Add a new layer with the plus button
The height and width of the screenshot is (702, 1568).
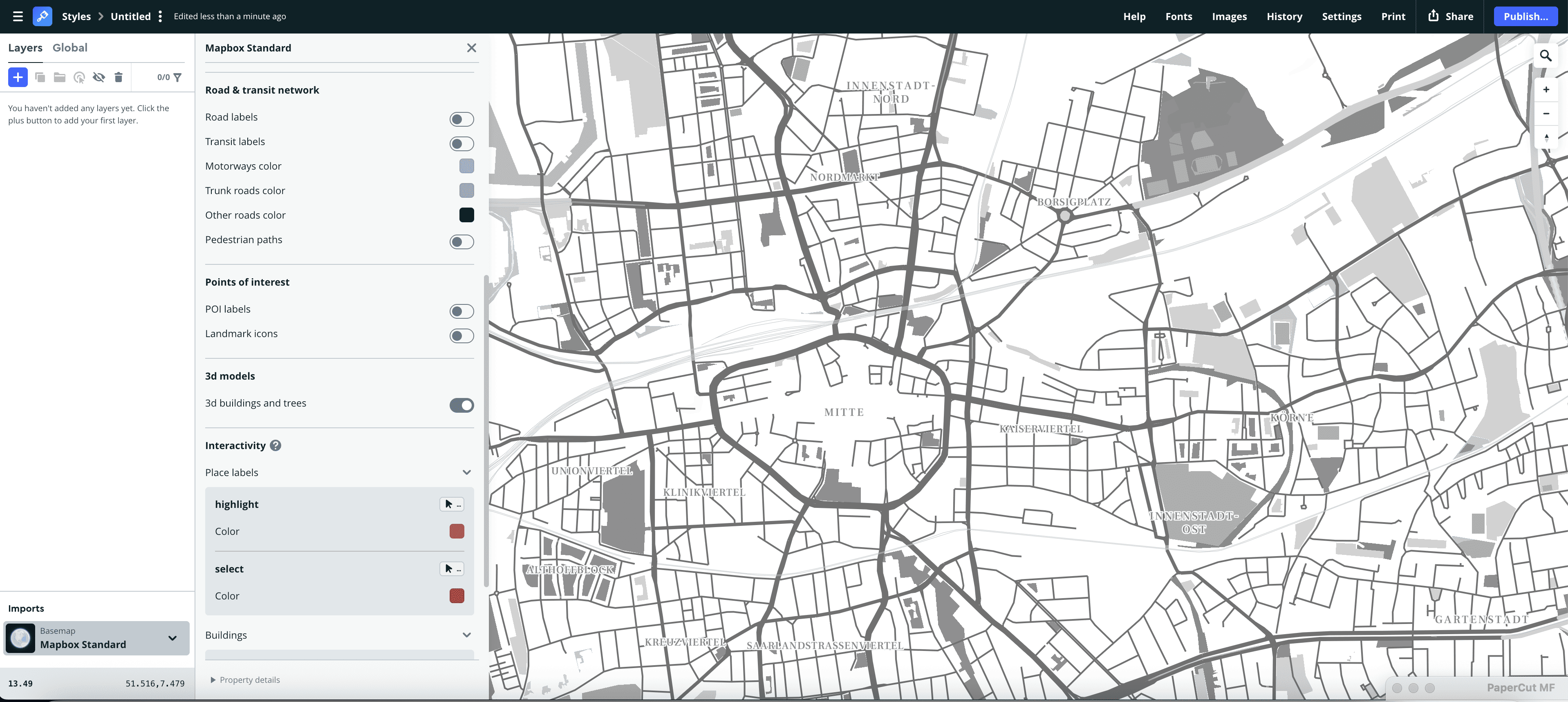(x=18, y=77)
